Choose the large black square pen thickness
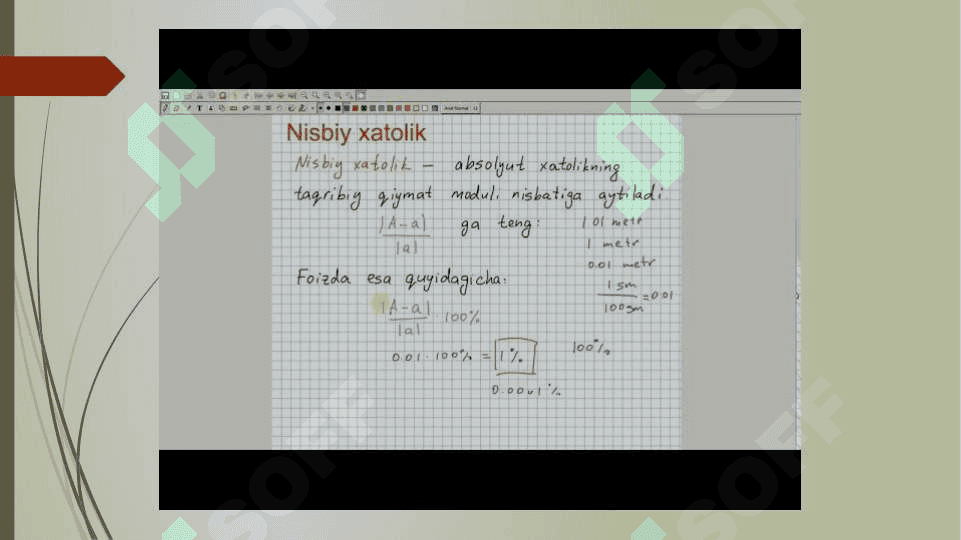The width and height of the screenshot is (961, 540). pyautogui.click(x=338, y=108)
